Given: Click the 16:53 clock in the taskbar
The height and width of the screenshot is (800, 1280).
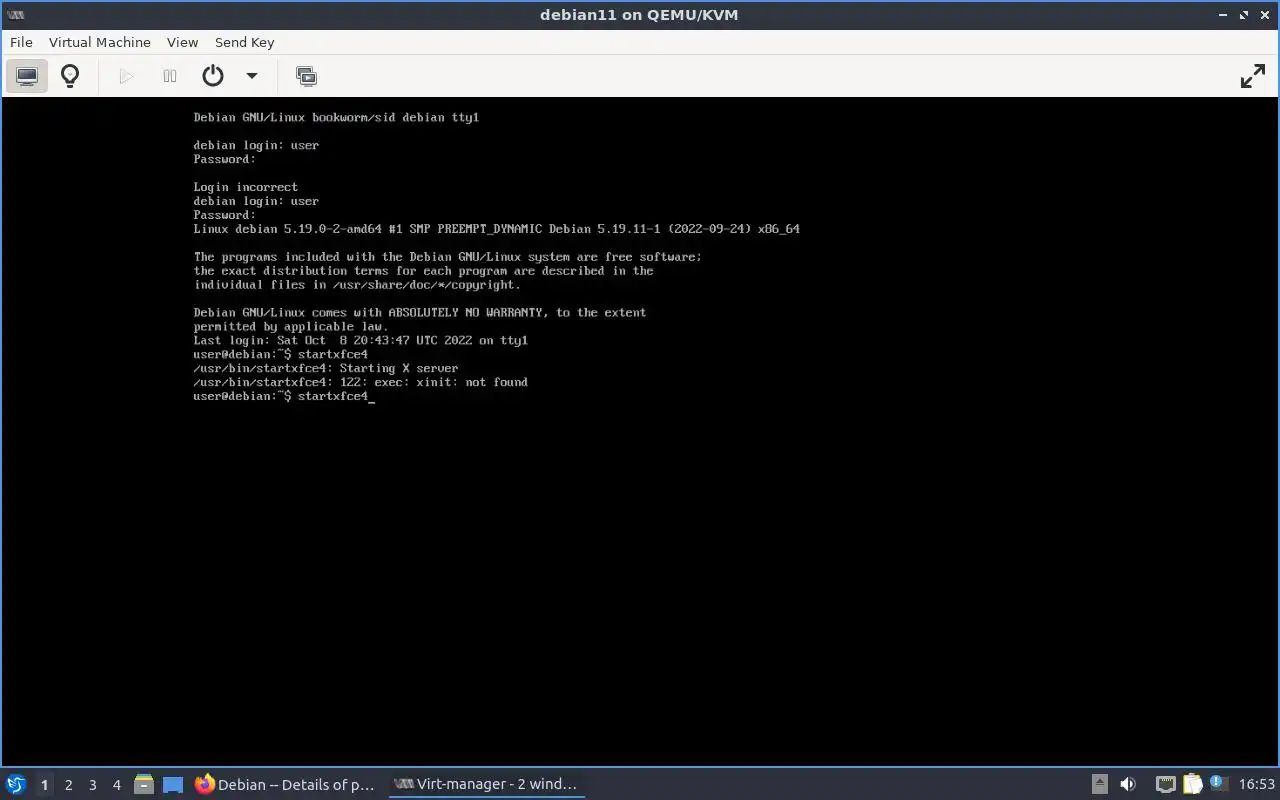Looking at the screenshot, I should tap(1257, 785).
